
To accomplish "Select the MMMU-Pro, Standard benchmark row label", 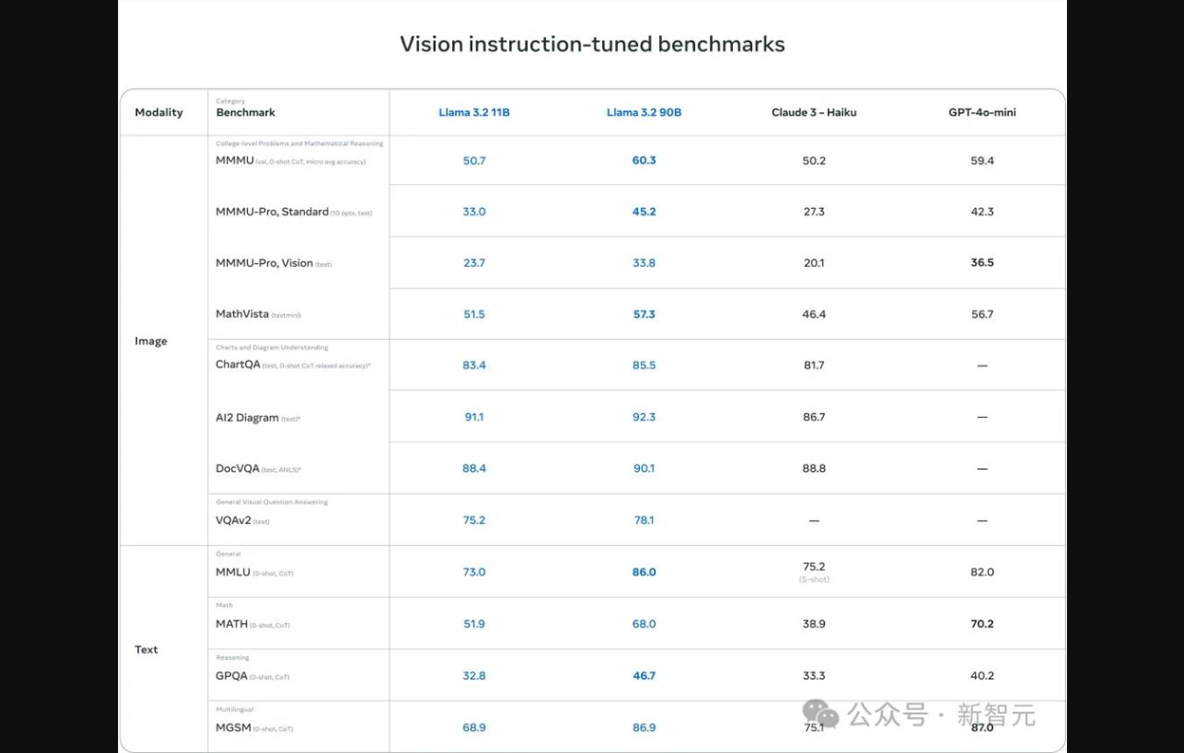I will [272, 212].
